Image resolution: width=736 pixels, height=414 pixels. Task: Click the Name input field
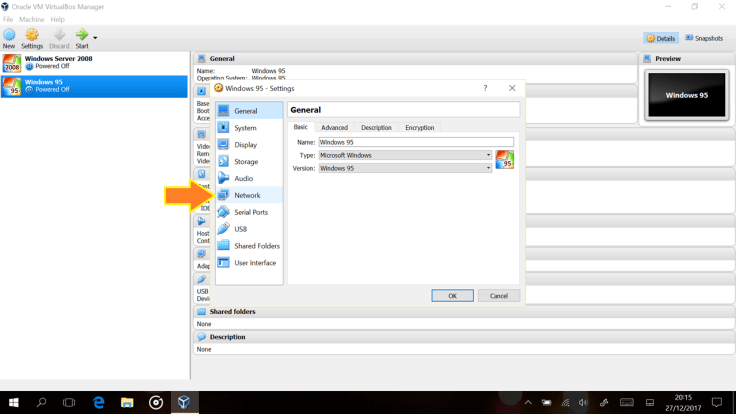[415, 142]
